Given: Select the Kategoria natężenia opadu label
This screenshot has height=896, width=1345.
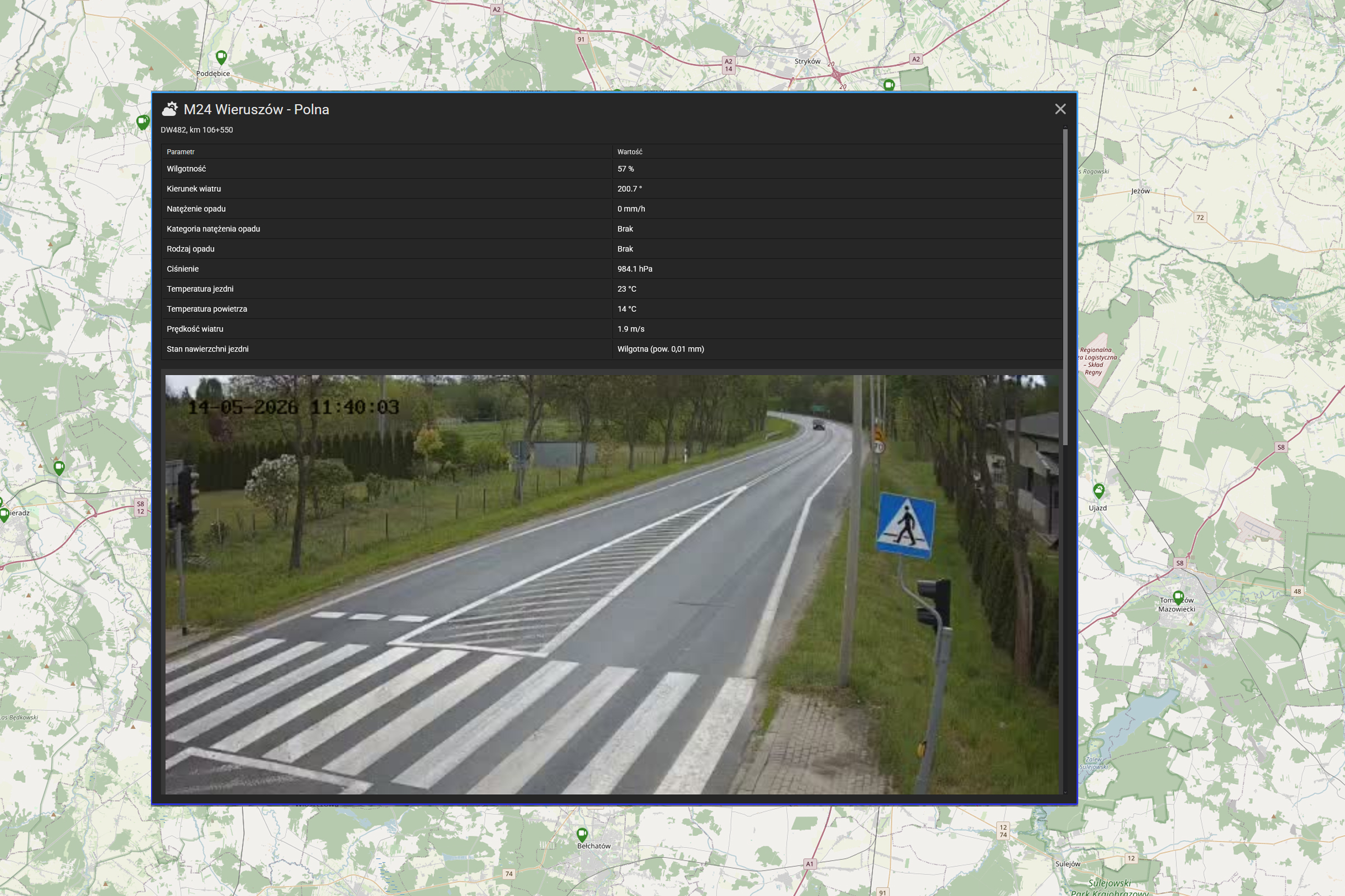Looking at the screenshot, I should point(213,229).
